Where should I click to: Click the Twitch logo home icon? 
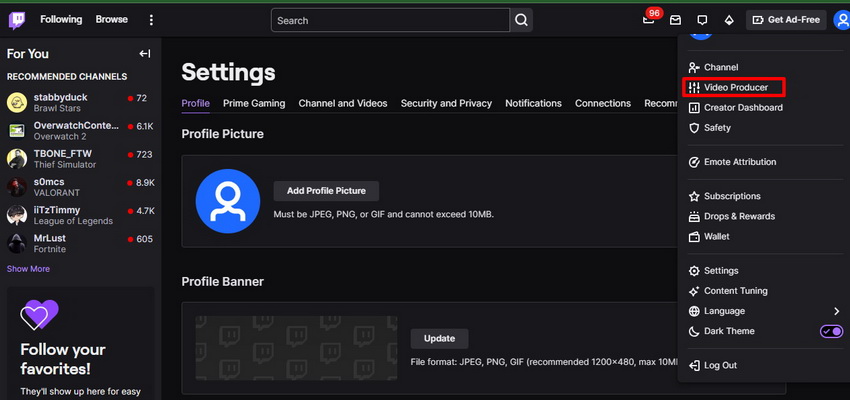[x=17, y=20]
